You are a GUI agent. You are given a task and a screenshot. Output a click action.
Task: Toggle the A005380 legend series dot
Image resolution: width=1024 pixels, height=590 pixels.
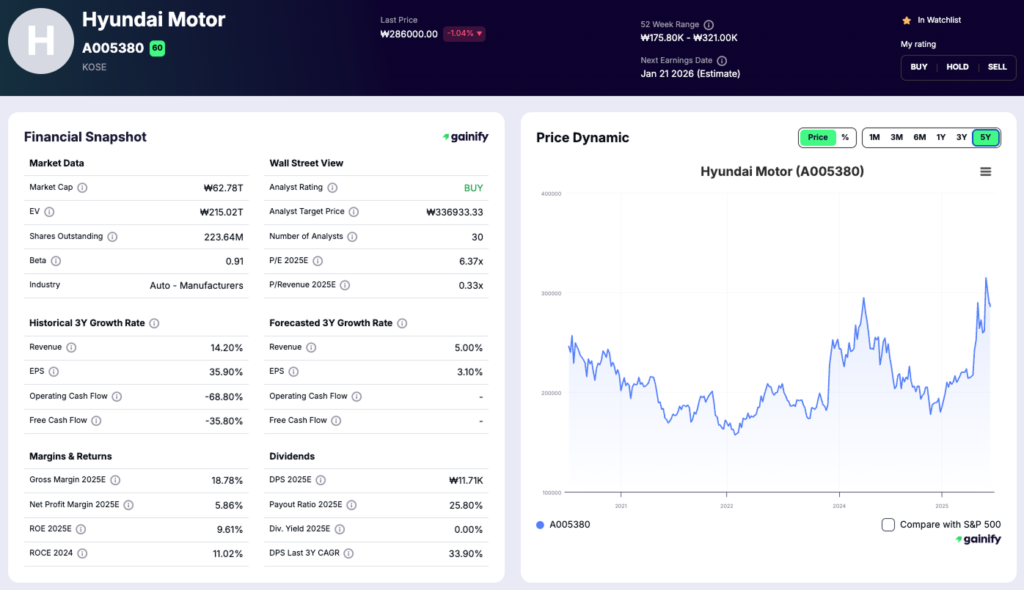coord(541,524)
